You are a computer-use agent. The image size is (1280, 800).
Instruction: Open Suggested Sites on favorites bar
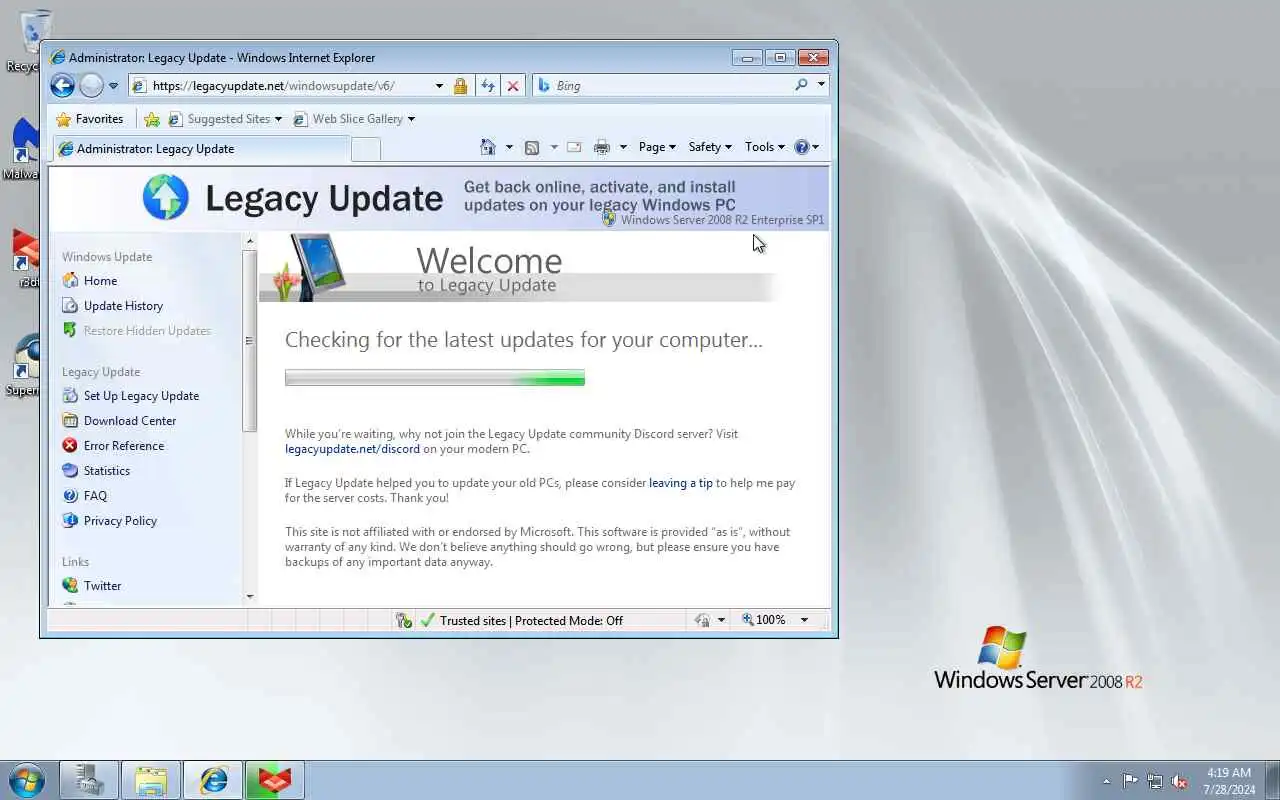pyautogui.click(x=225, y=119)
